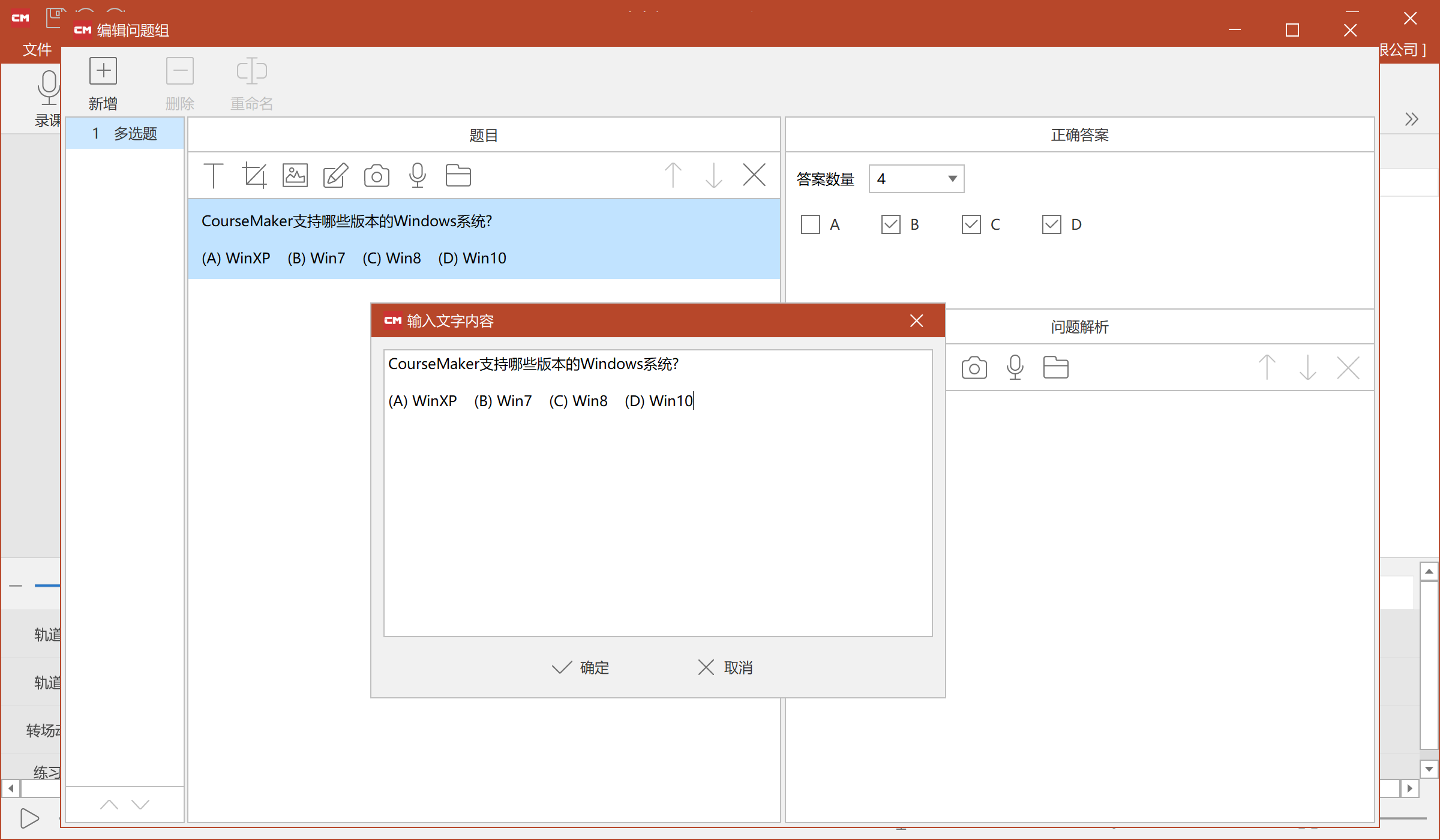The height and width of the screenshot is (840, 1440).
Task: Click 确定 to confirm text input
Action: (x=581, y=668)
